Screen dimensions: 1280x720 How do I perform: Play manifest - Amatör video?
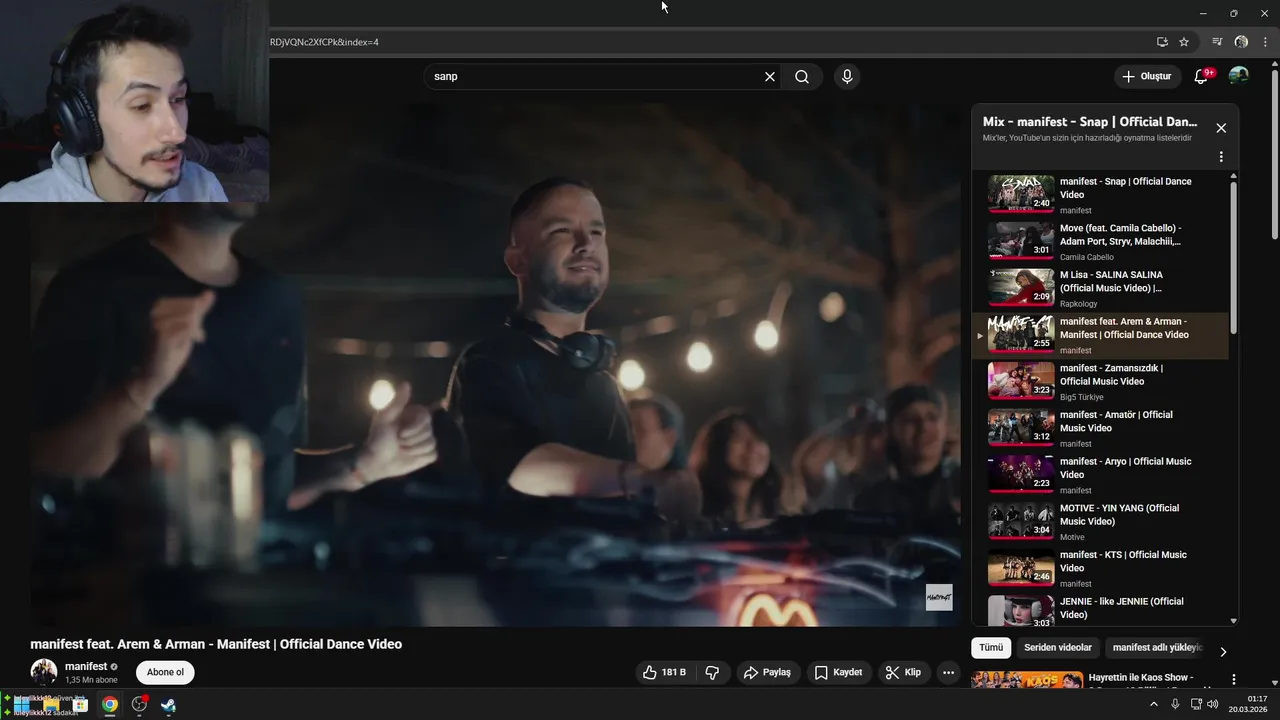coord(1100,428)
